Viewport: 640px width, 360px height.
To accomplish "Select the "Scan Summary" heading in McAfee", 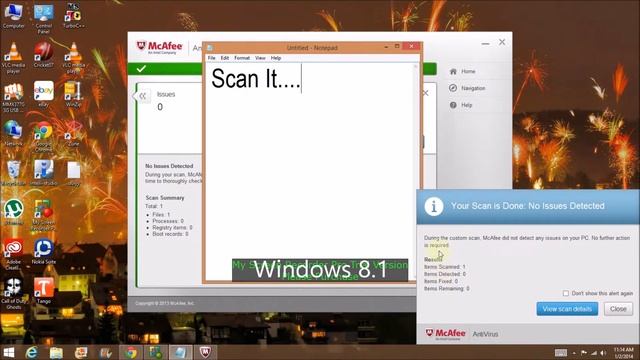I will [x=165, y=198].
